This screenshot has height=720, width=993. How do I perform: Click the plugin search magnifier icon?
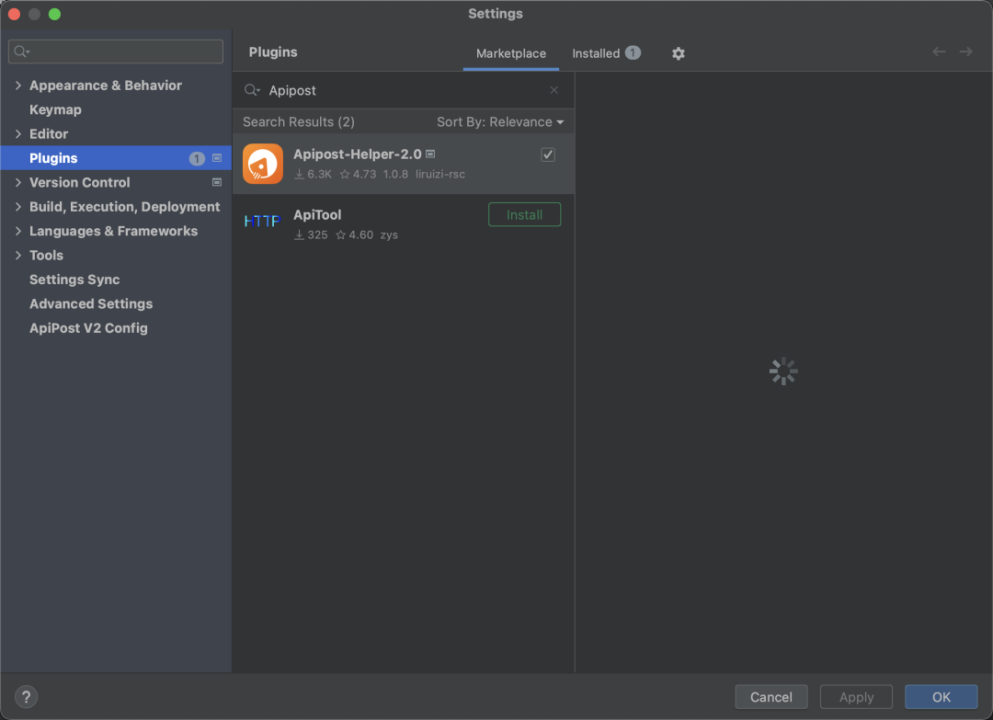point(251,90)
